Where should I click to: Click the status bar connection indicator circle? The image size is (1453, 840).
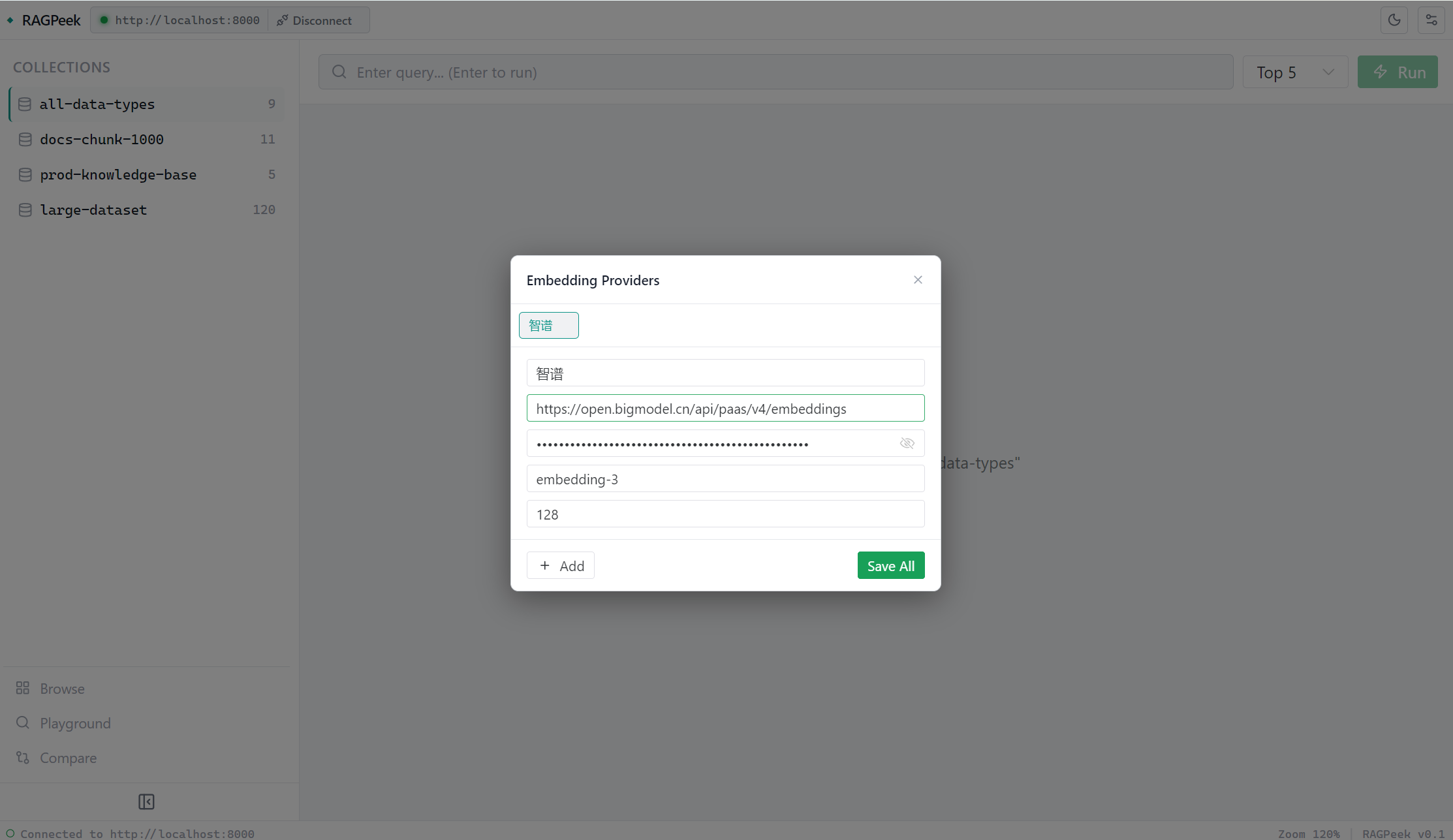click(x=10, y=833)
